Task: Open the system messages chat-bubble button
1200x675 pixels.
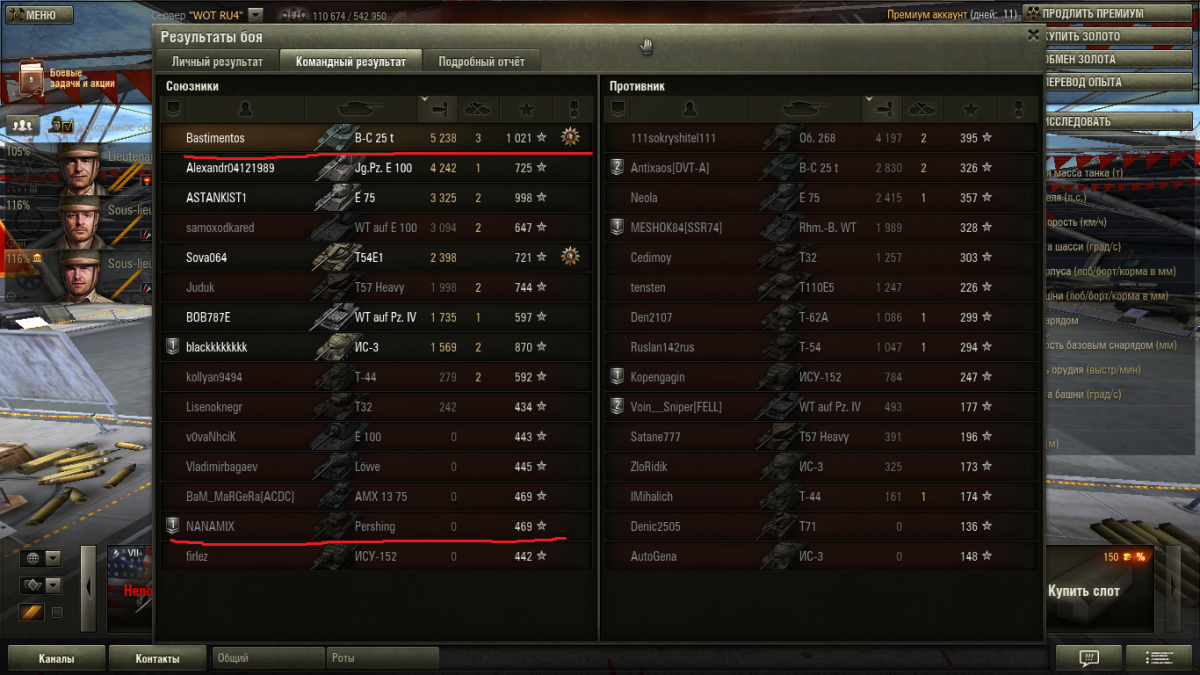Action: (1089, 658)
